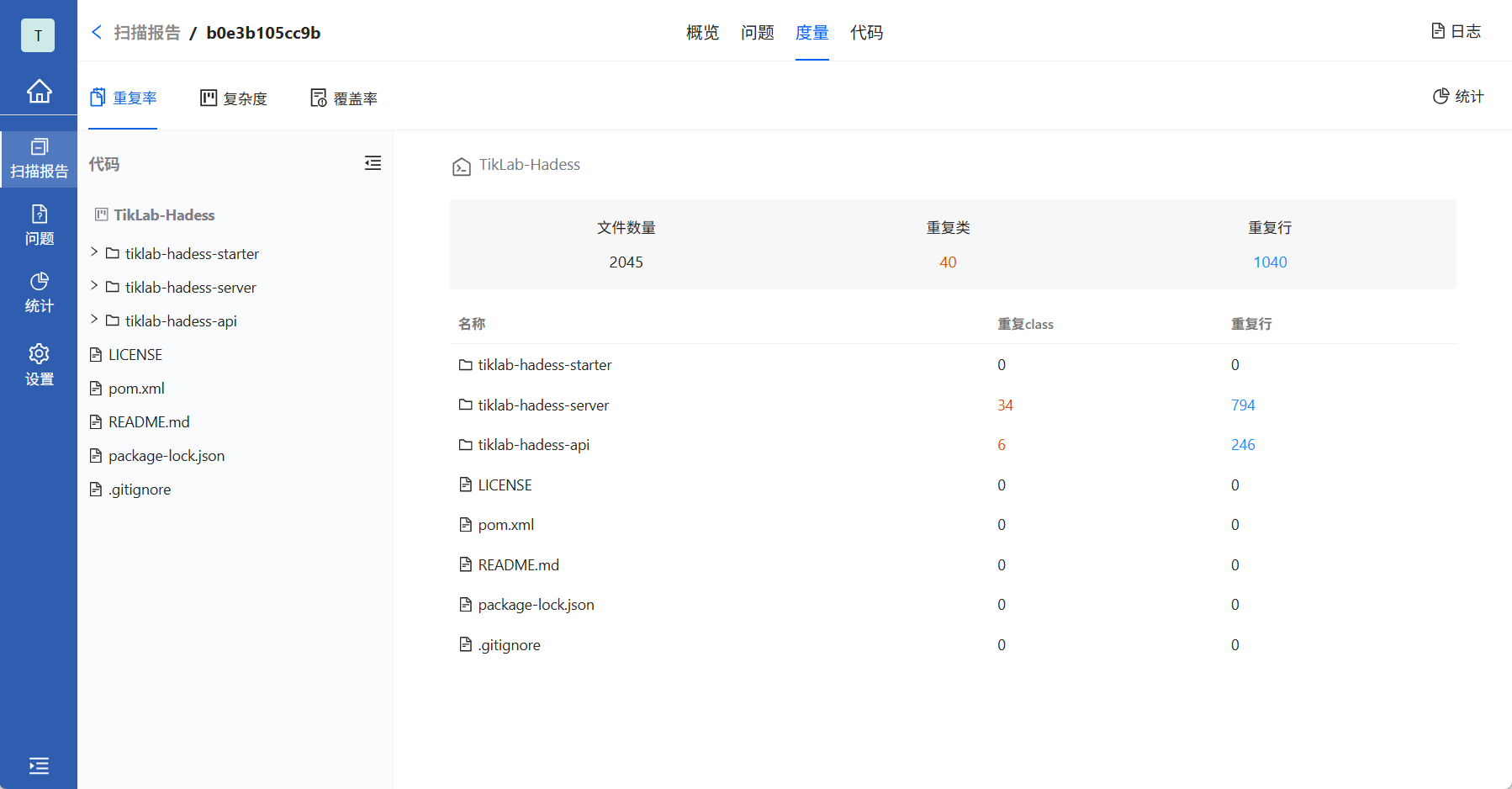Screen dimensions: 1512x789
Task: Open 扫描报告 in the left sidebar
Action: (x=39, y=159)
